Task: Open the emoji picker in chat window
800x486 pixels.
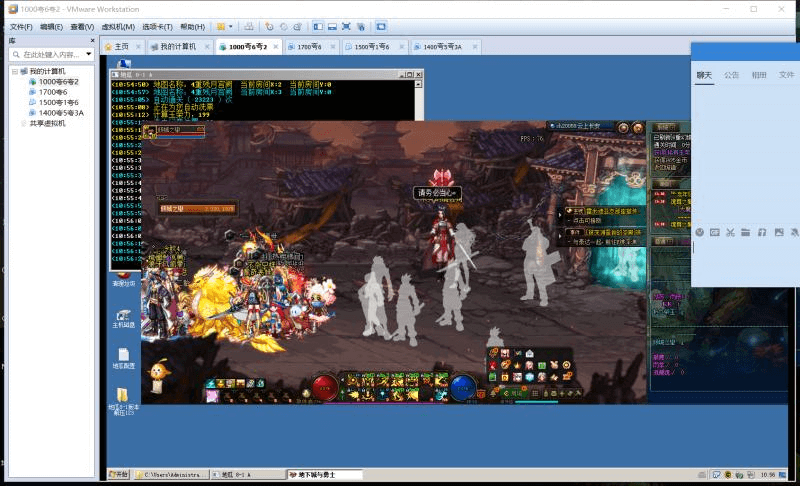Action: pyautogui.click(x=699, y=232)
